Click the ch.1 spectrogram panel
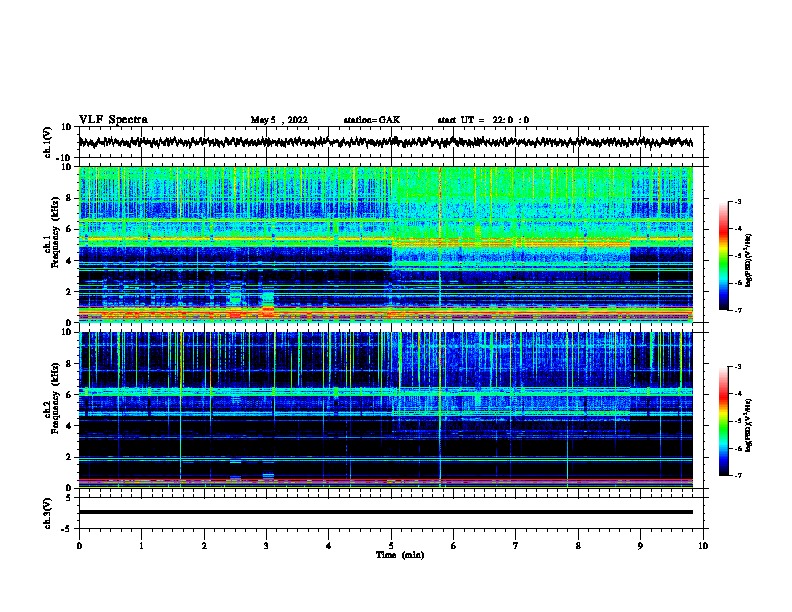Viewport: 792px width, 612px height. (385, 244)
